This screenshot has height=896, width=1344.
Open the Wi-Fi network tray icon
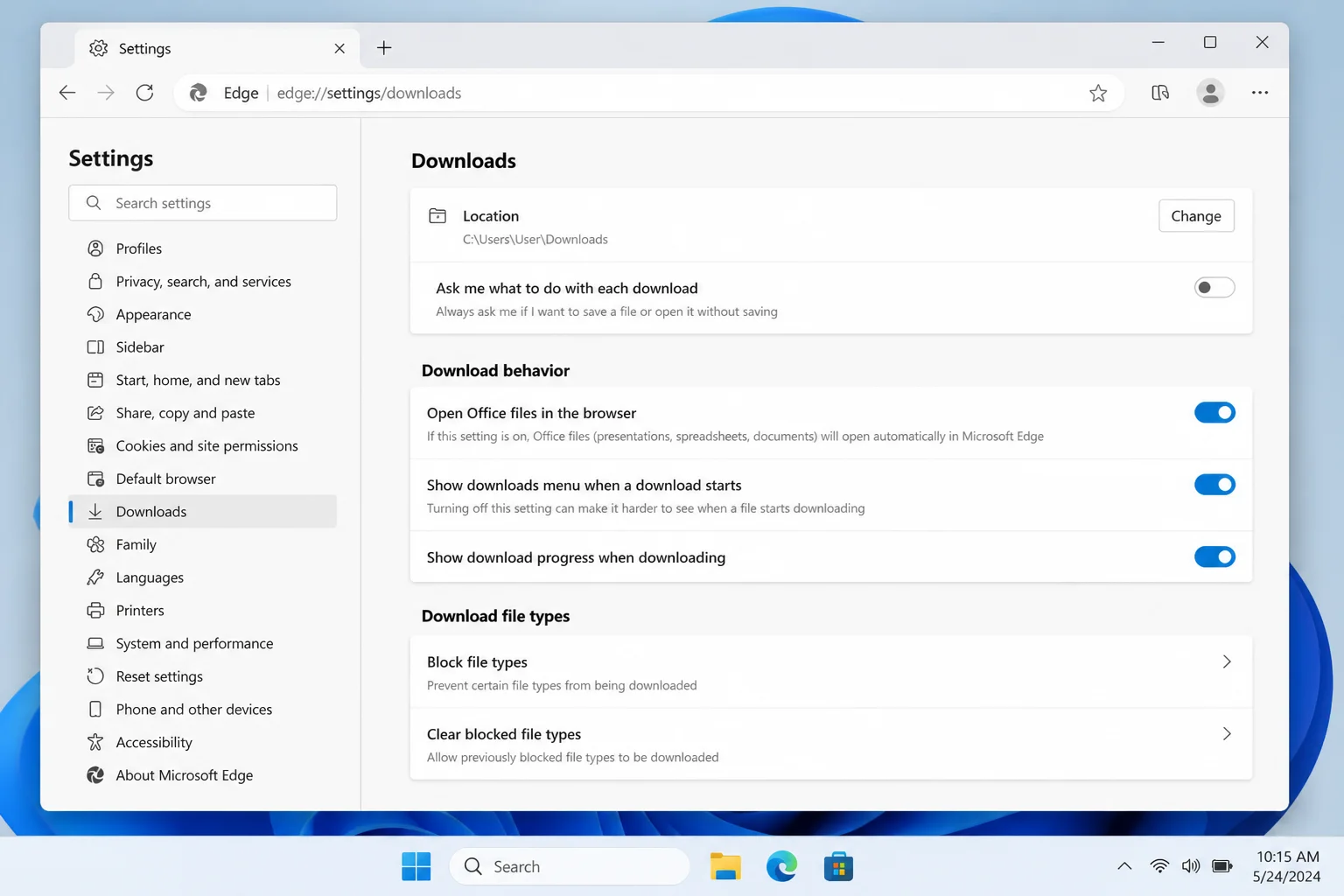click(1159, 866)
